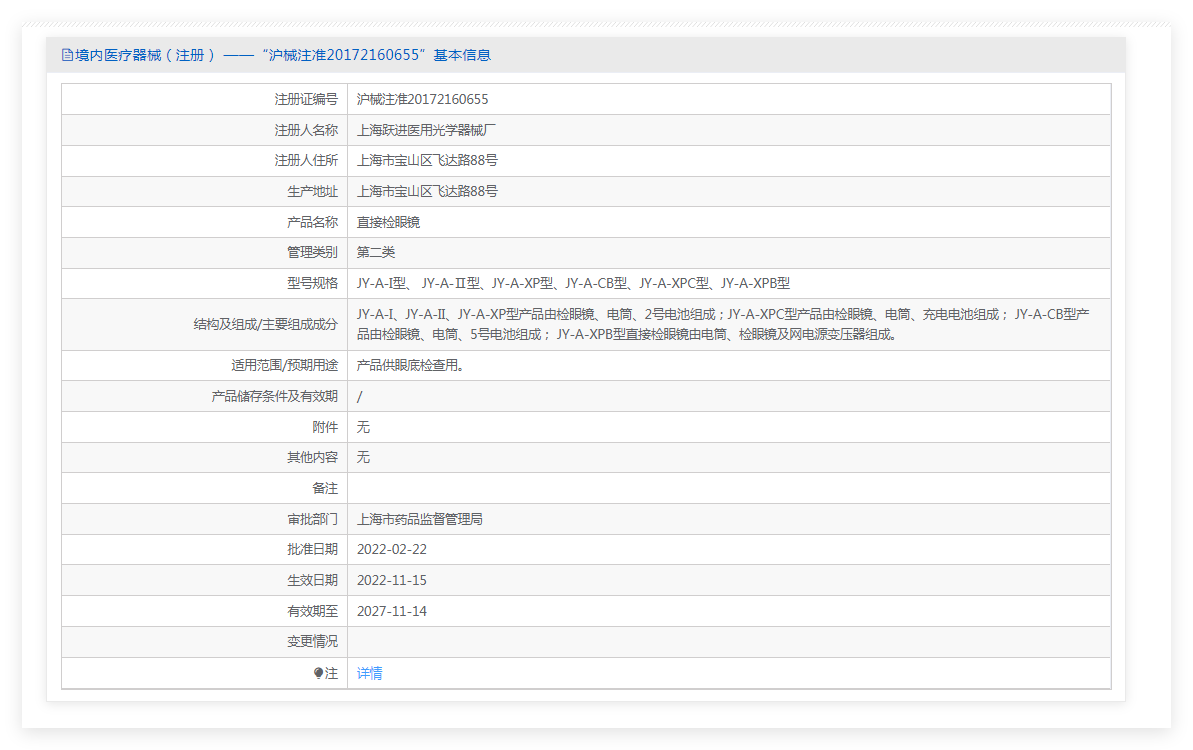
Task: Click the 注册证编号 label
Action: coord(306,99)
